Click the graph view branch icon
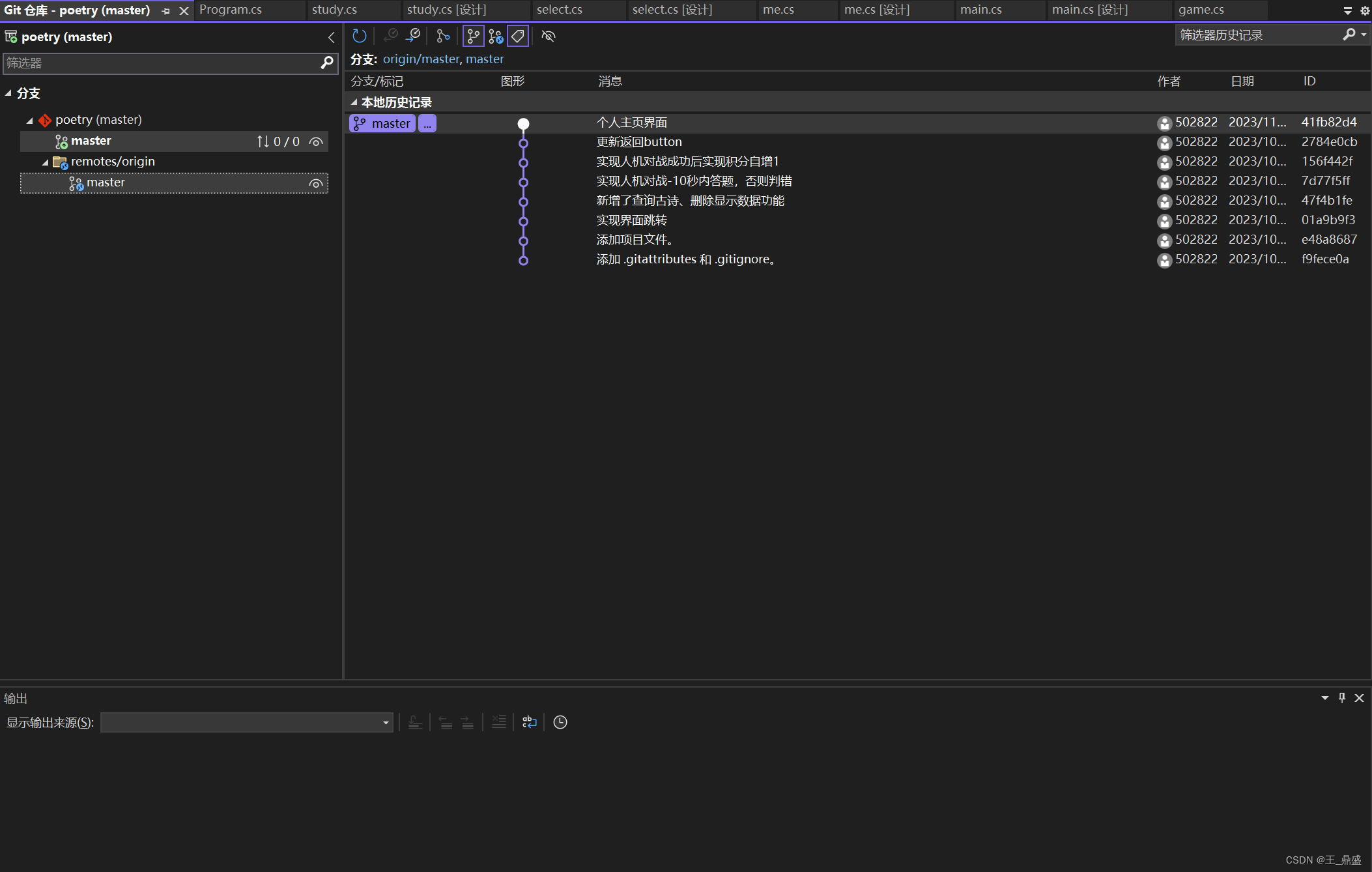The image size is (1372, 872). pyautogui.click(x=443, y=36)
